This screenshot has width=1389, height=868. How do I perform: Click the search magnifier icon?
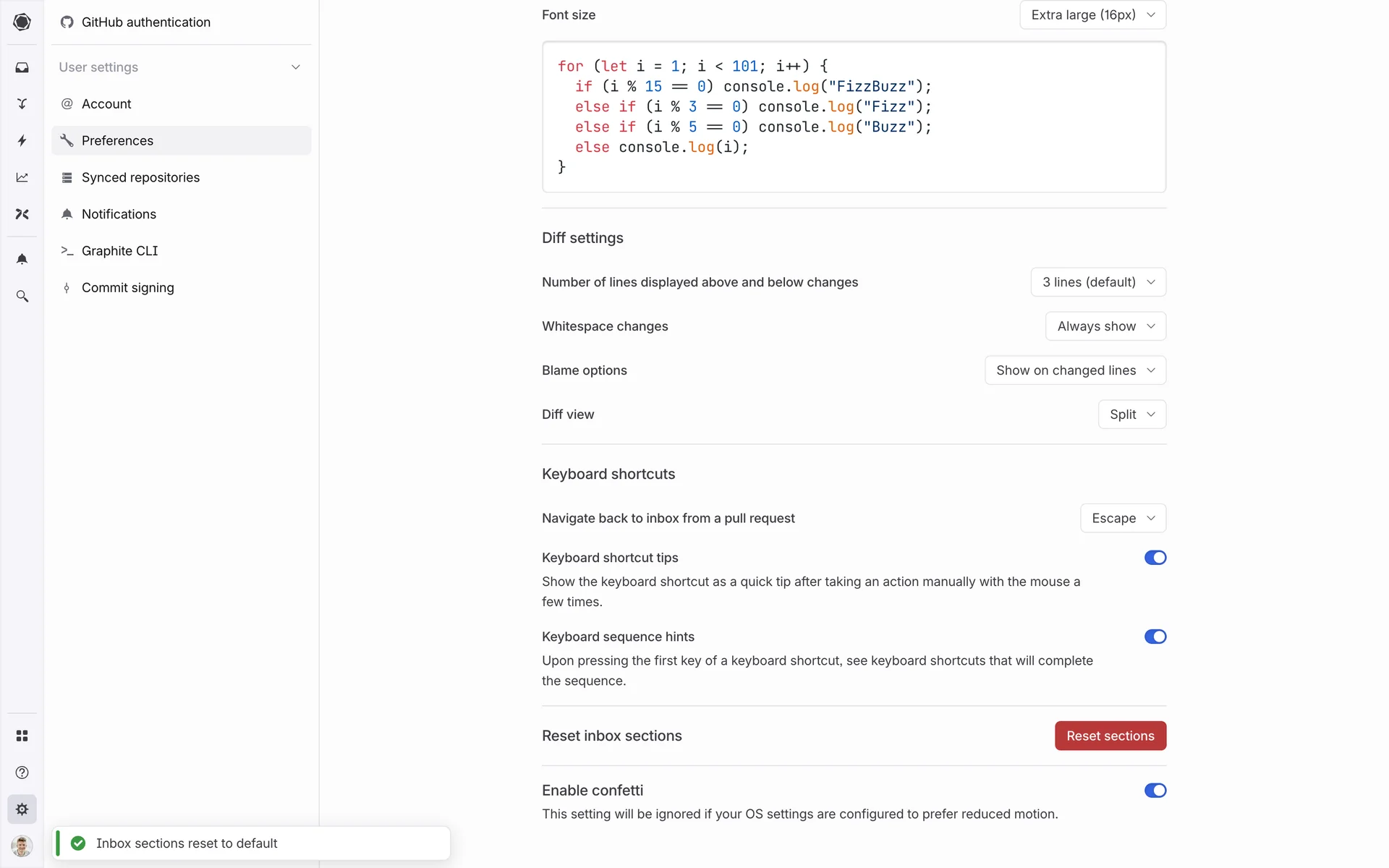point(22,297)
